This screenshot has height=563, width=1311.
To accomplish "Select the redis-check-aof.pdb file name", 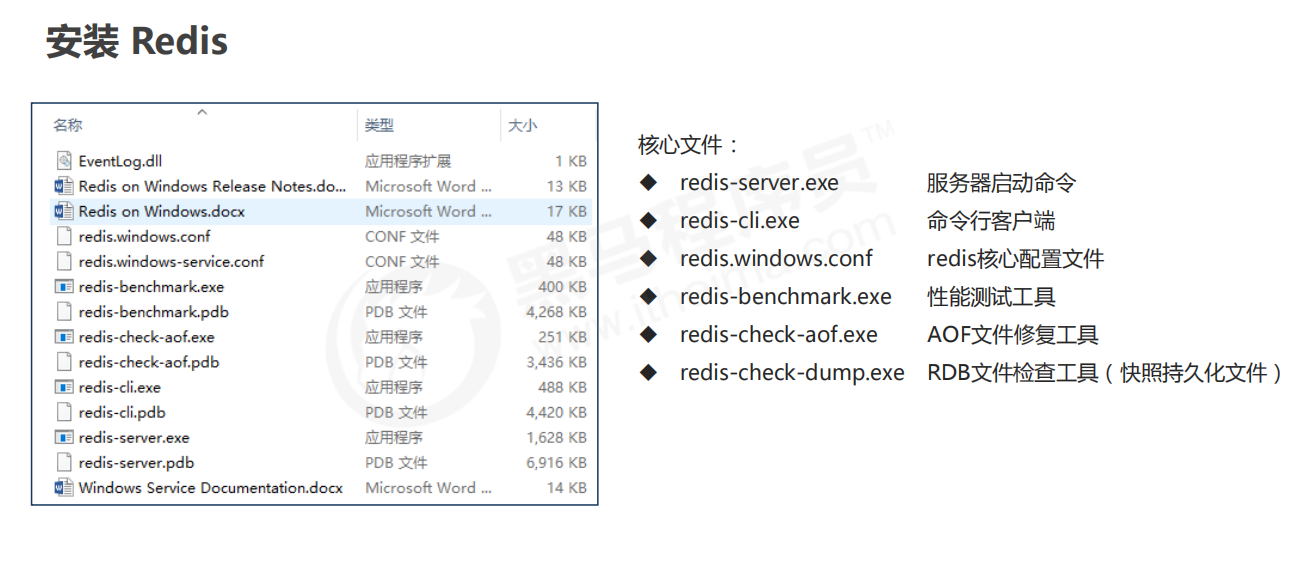I will pyautogui.click(x=149, y=362).
